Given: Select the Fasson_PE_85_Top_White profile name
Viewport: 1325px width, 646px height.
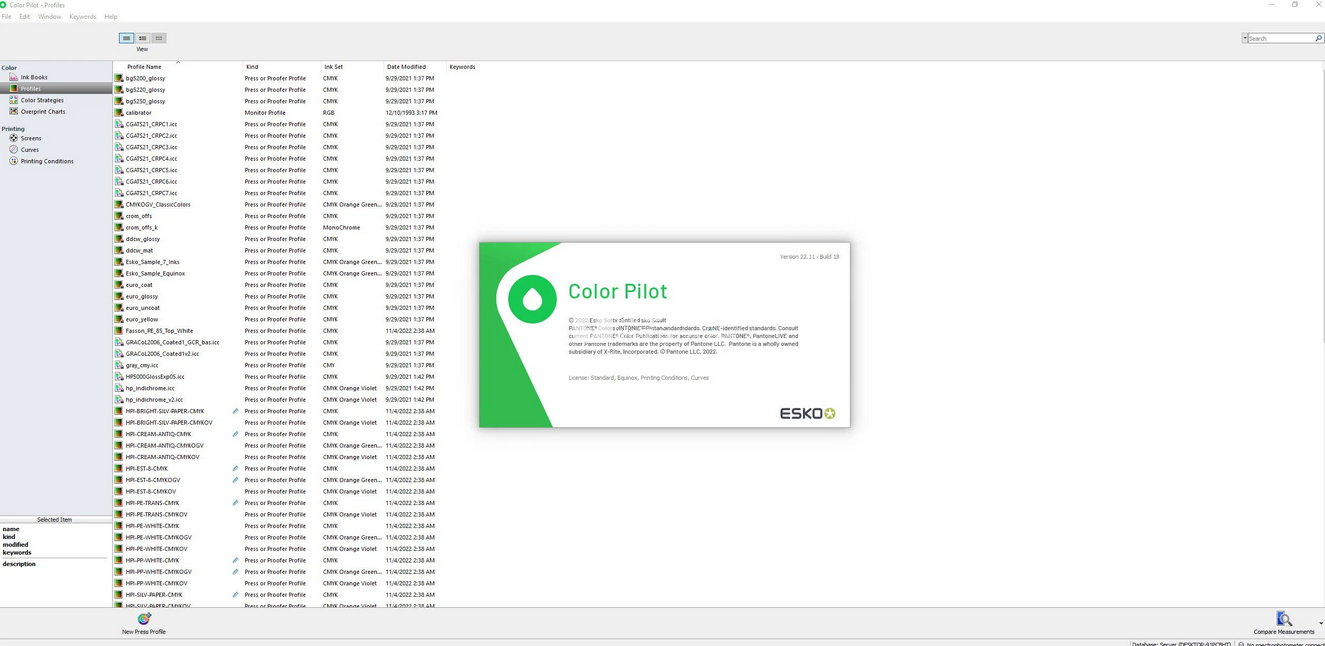Looking at the screenshot, I should [x=160, y=331].
